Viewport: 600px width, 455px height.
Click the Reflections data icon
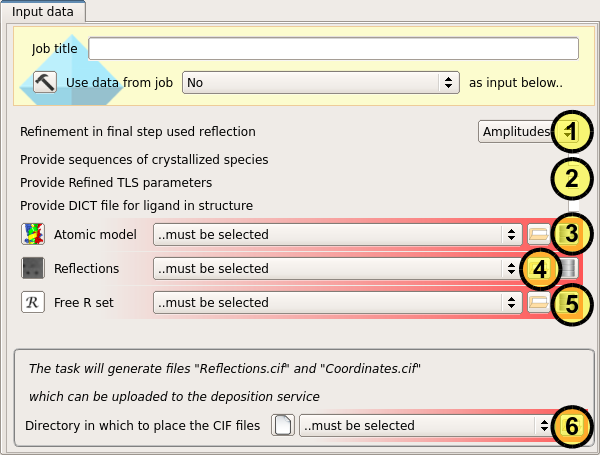coord(33,268)
